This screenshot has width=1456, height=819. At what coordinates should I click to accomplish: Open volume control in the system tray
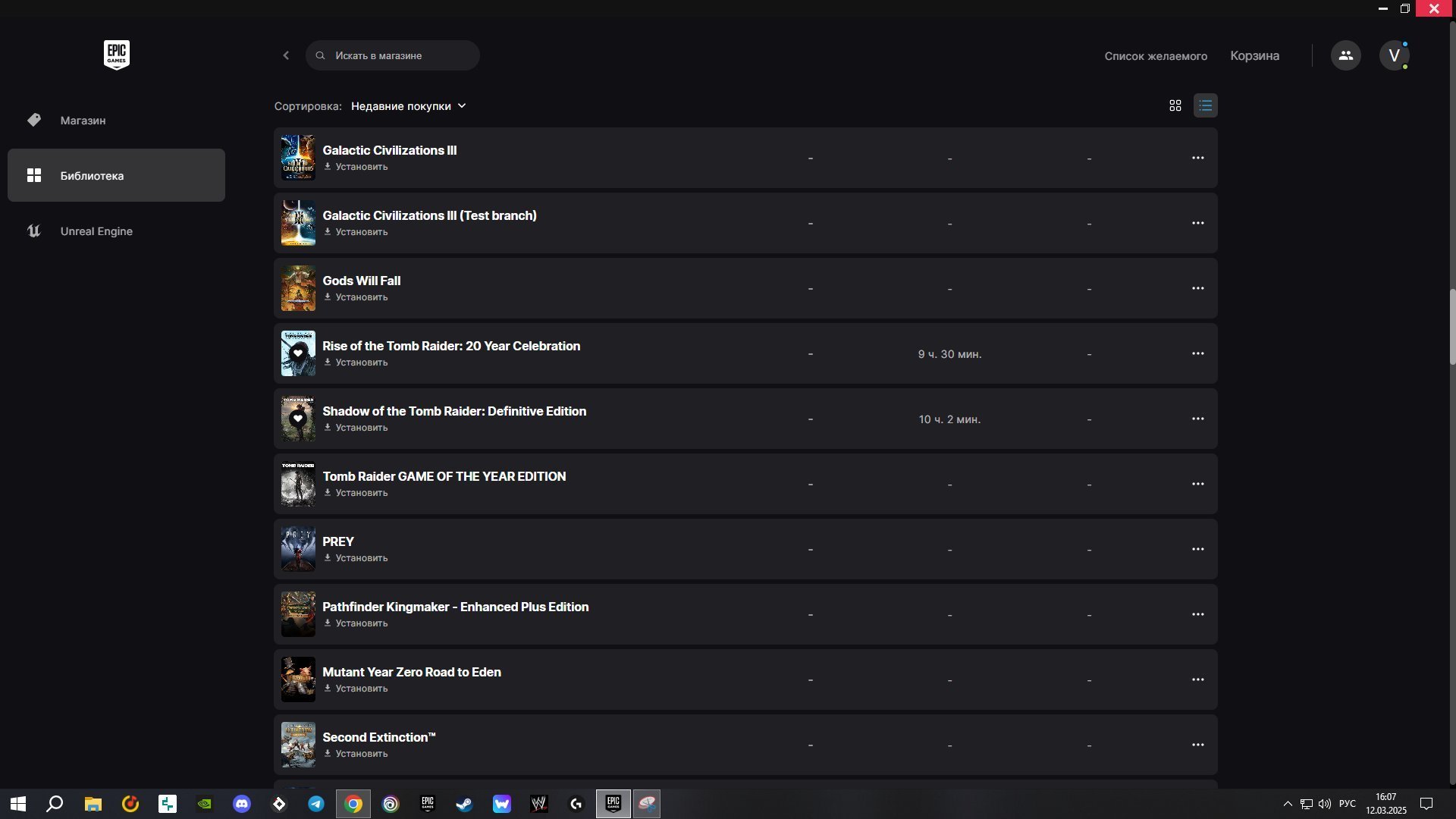click(x=1325, y=804)
